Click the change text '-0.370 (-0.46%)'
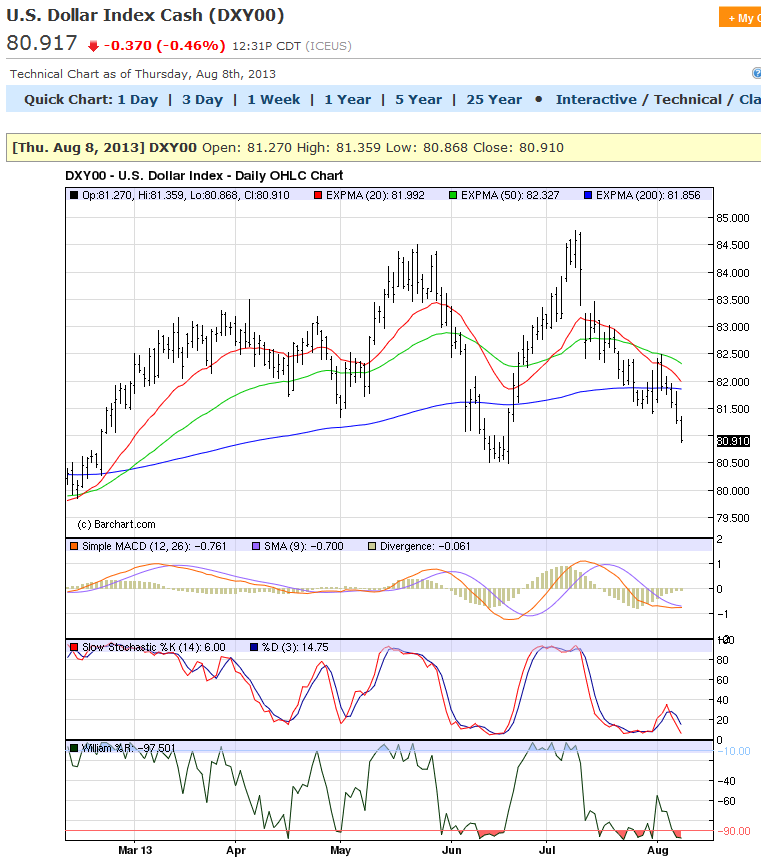This screenshot has width=761, height=860. point(165,46)
